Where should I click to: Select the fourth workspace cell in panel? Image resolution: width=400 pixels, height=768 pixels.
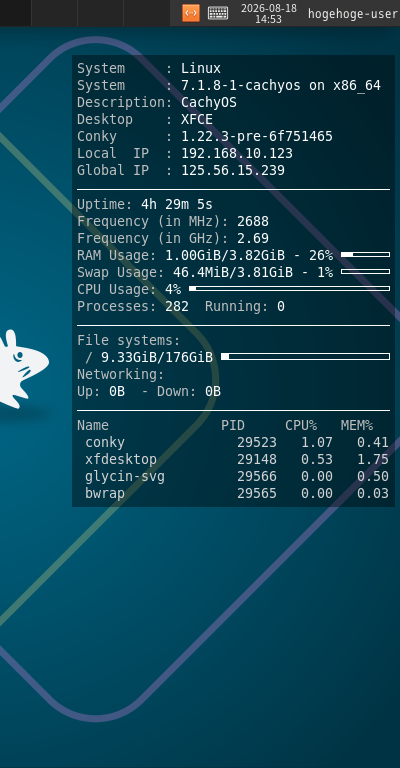(146, 13)
